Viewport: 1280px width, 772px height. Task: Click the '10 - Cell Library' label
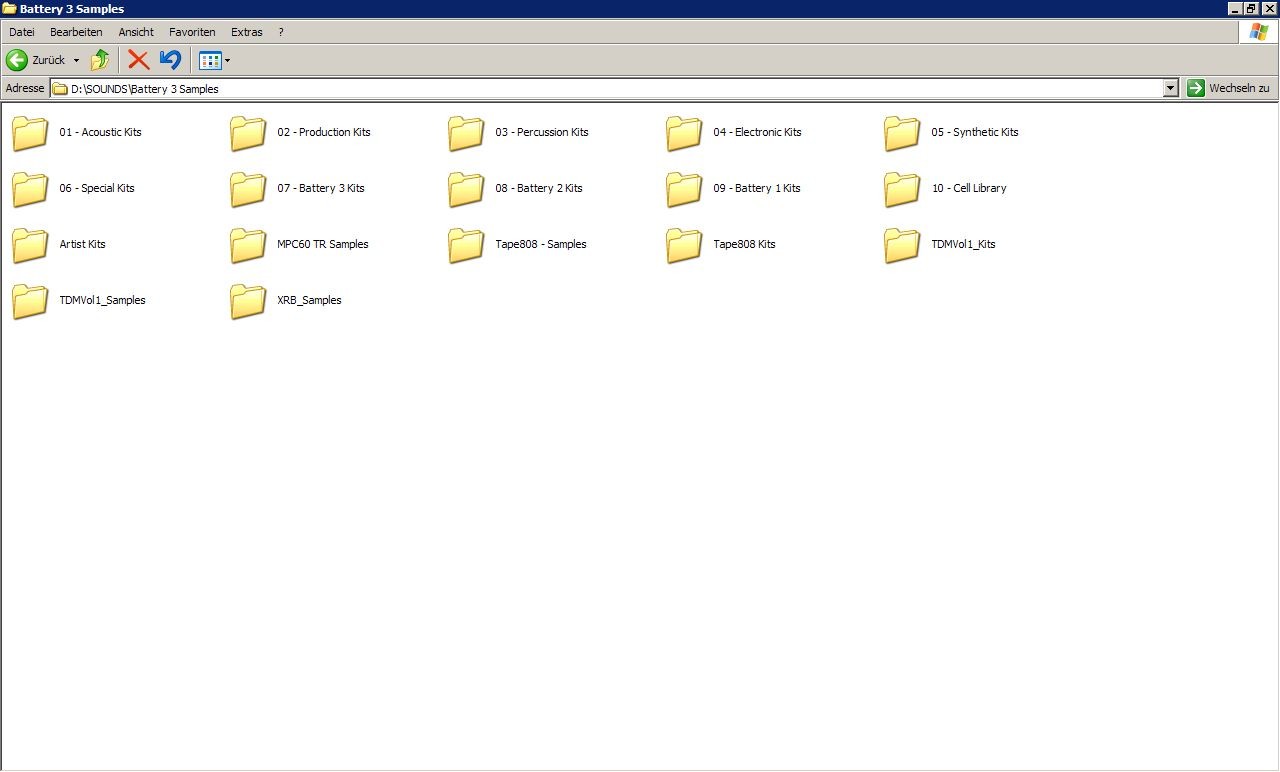[969, 188]
